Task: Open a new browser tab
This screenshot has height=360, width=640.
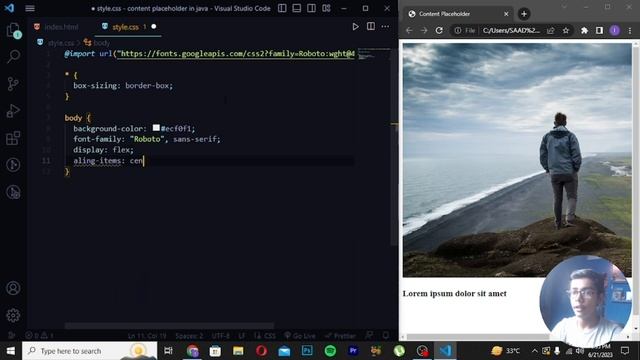Action: (x=524, y=14)
